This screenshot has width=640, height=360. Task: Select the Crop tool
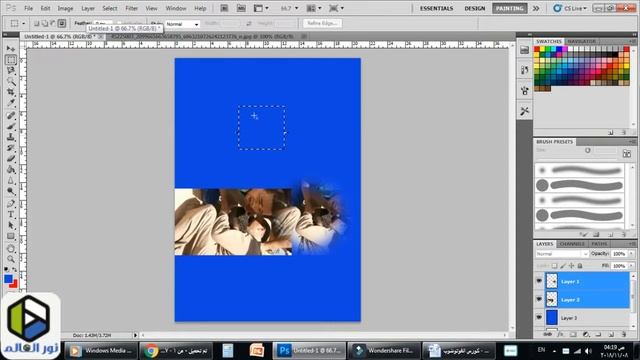11,92
